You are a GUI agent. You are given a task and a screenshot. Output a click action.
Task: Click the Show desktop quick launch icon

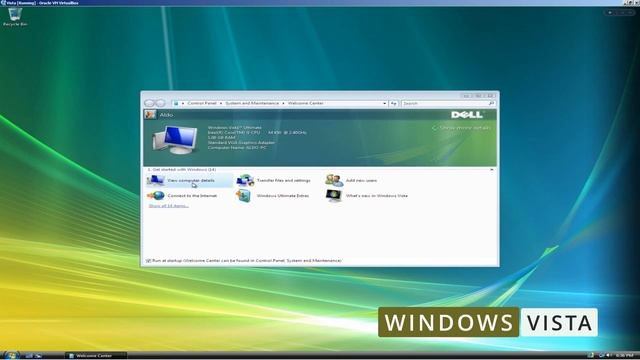tap(29, 356)
